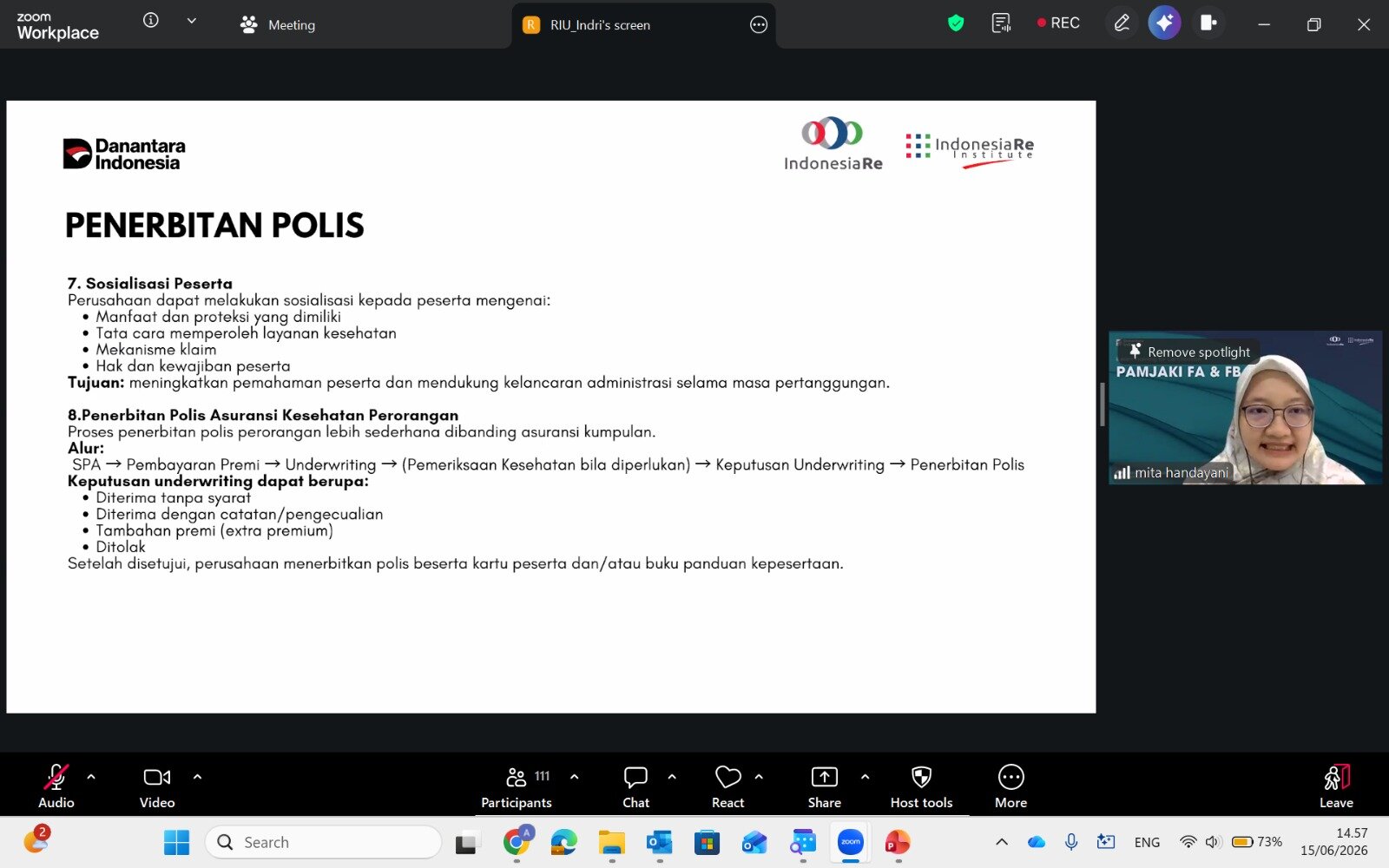
Task: Switch to the Meeting tab
Action: pyautogui.click(x=278, y=25)
